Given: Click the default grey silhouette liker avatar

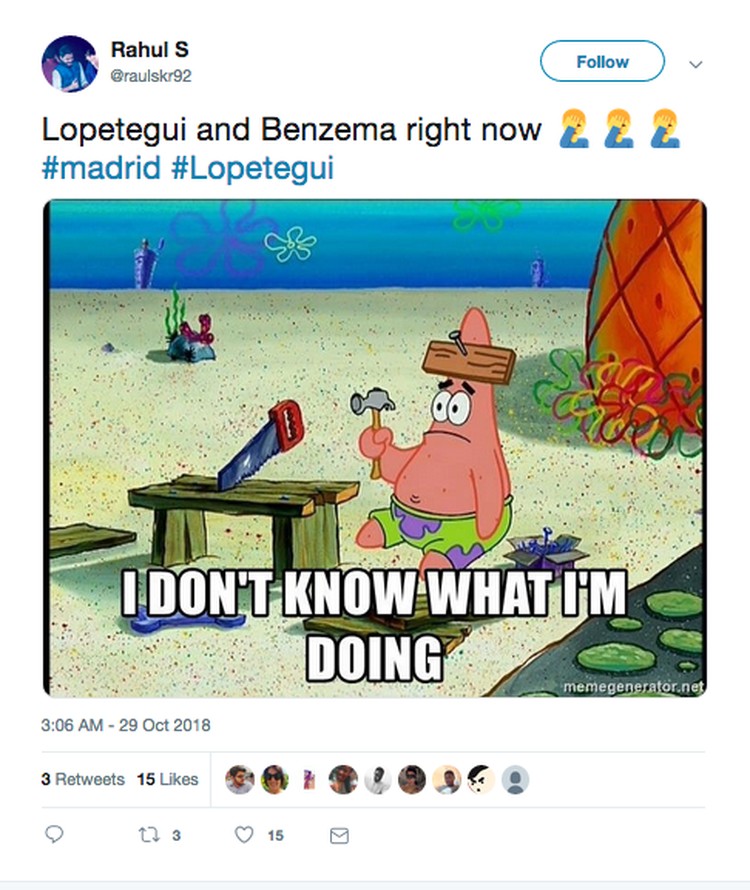Looking at the screenshot, I should coord(514,780).
